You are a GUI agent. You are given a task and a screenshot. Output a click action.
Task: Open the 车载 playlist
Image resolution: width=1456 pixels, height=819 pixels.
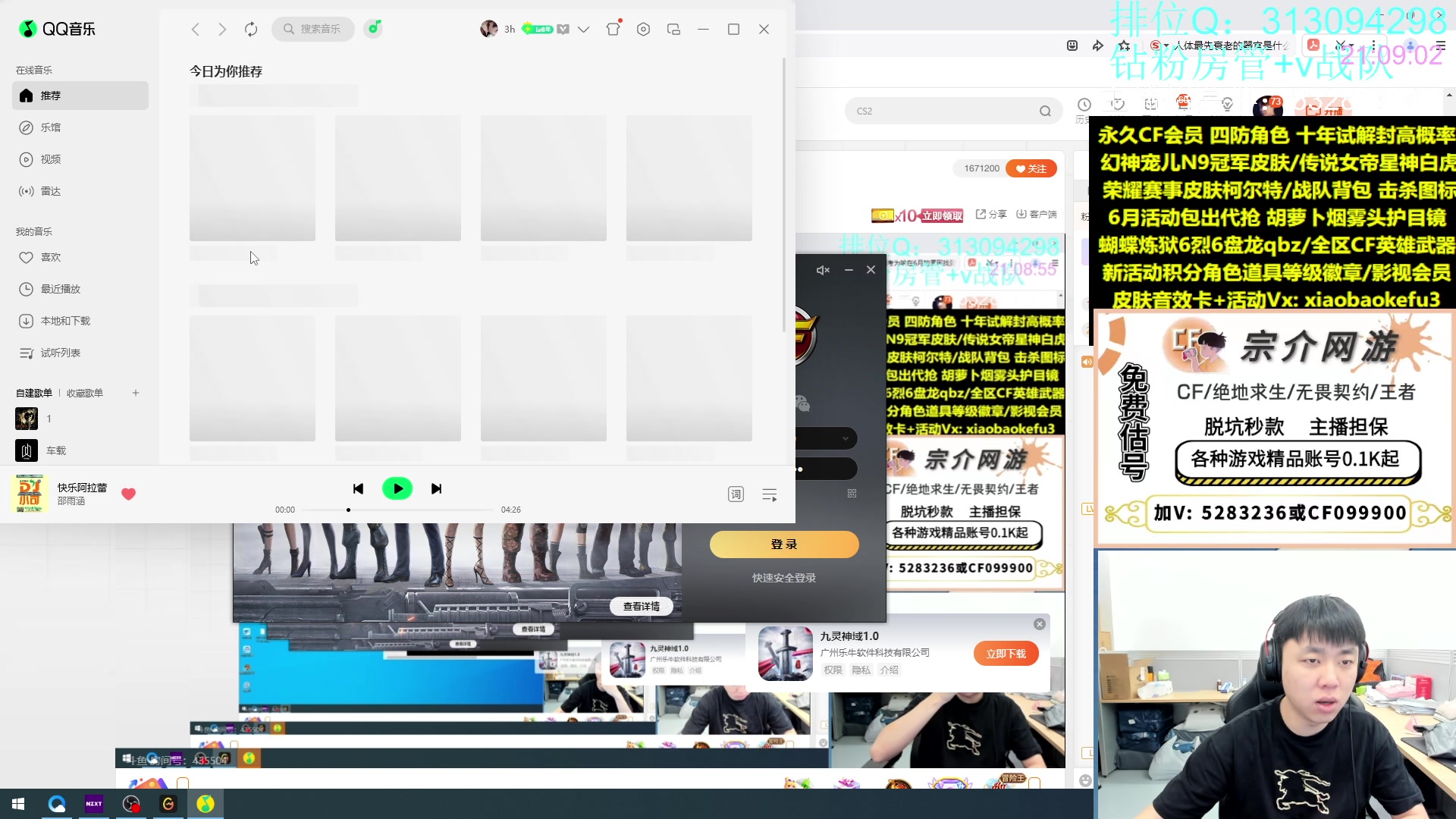pyautogui.click(x=80, y=450)
